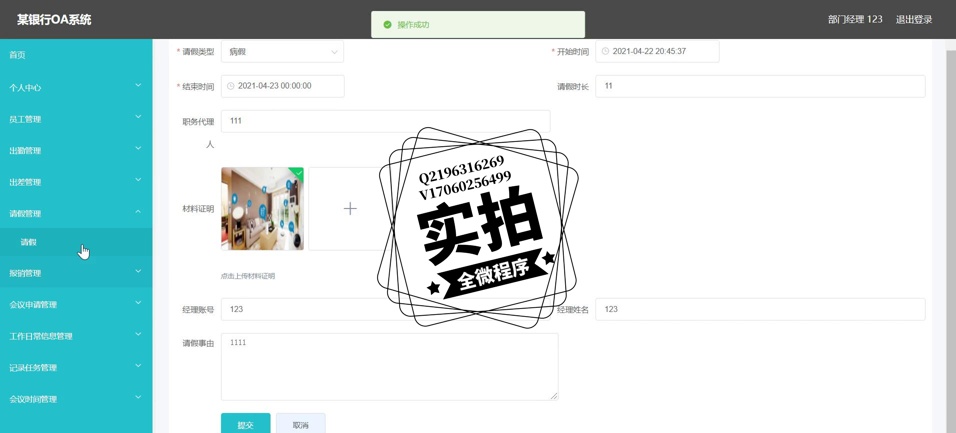This screenshot has width=956, height=433.
Task: Click the 取消 cancel button
Action: tap(300, 424)
